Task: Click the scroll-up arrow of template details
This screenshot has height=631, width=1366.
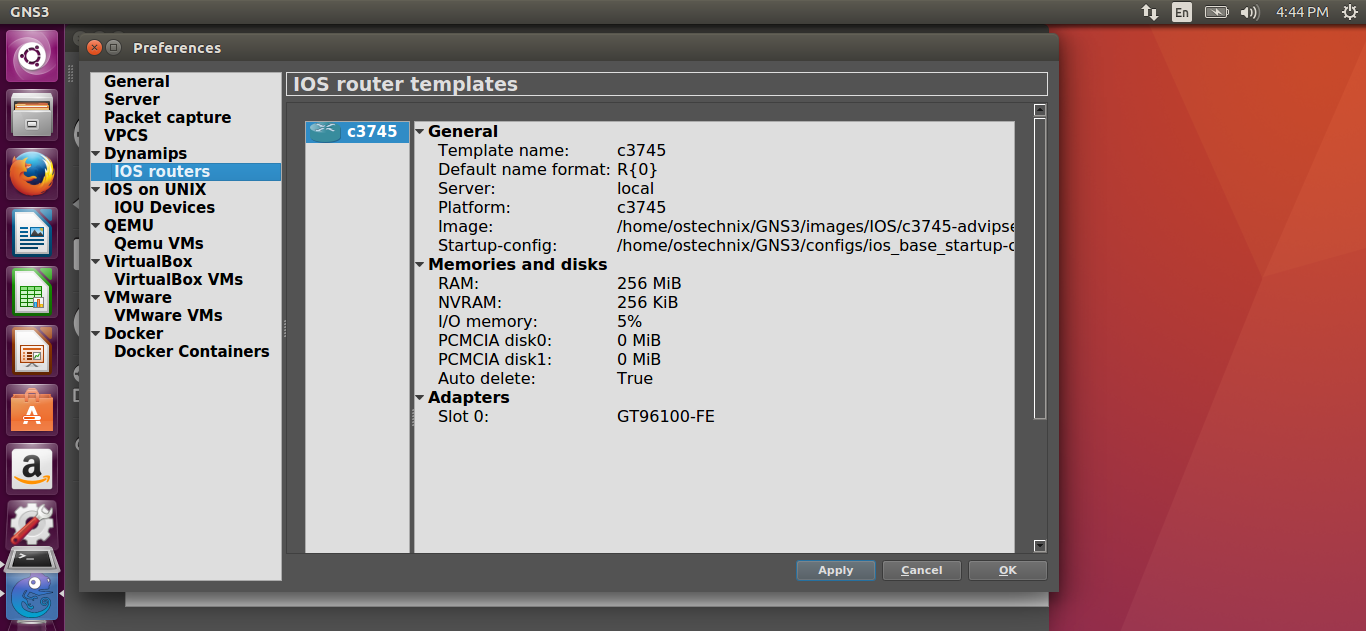Action: [1040, 111]
